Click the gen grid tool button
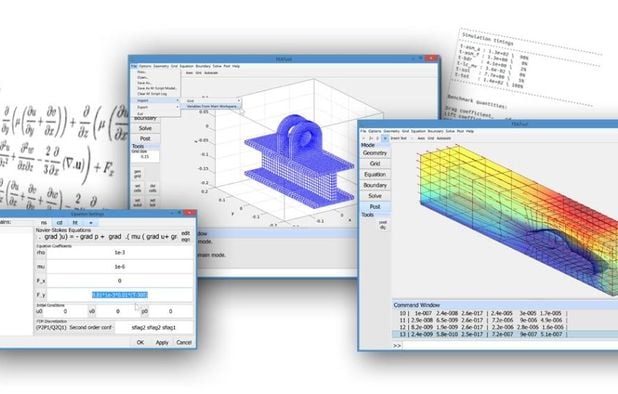618x394 pixels. [137, 174]
